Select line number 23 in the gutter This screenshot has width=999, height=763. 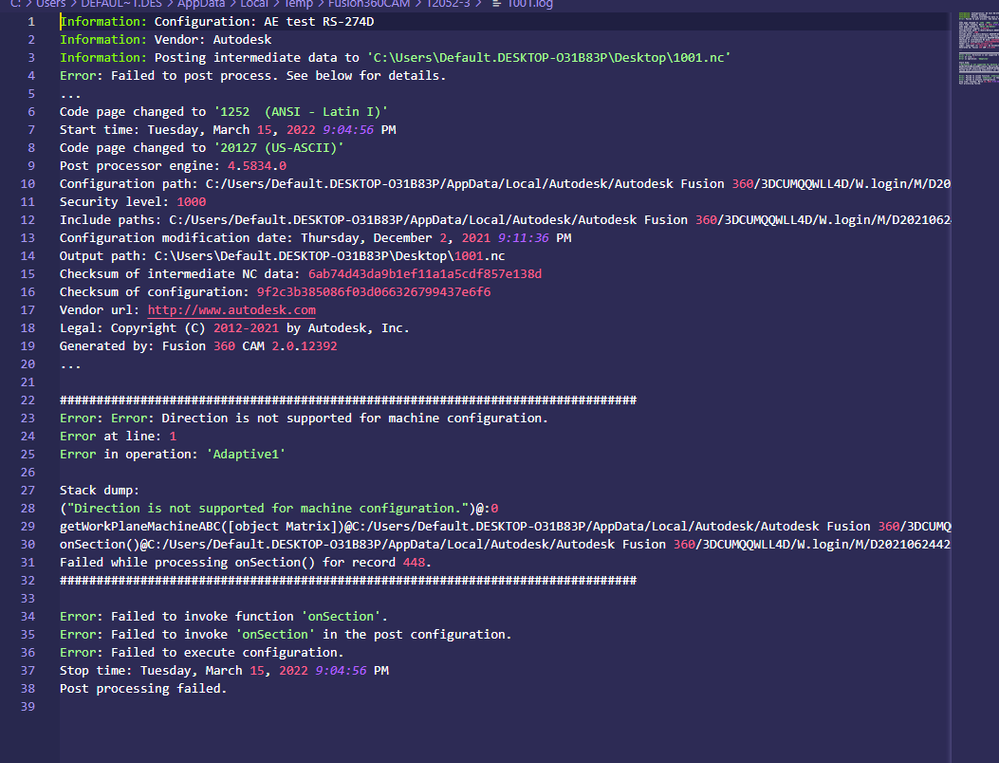point(27,418)
